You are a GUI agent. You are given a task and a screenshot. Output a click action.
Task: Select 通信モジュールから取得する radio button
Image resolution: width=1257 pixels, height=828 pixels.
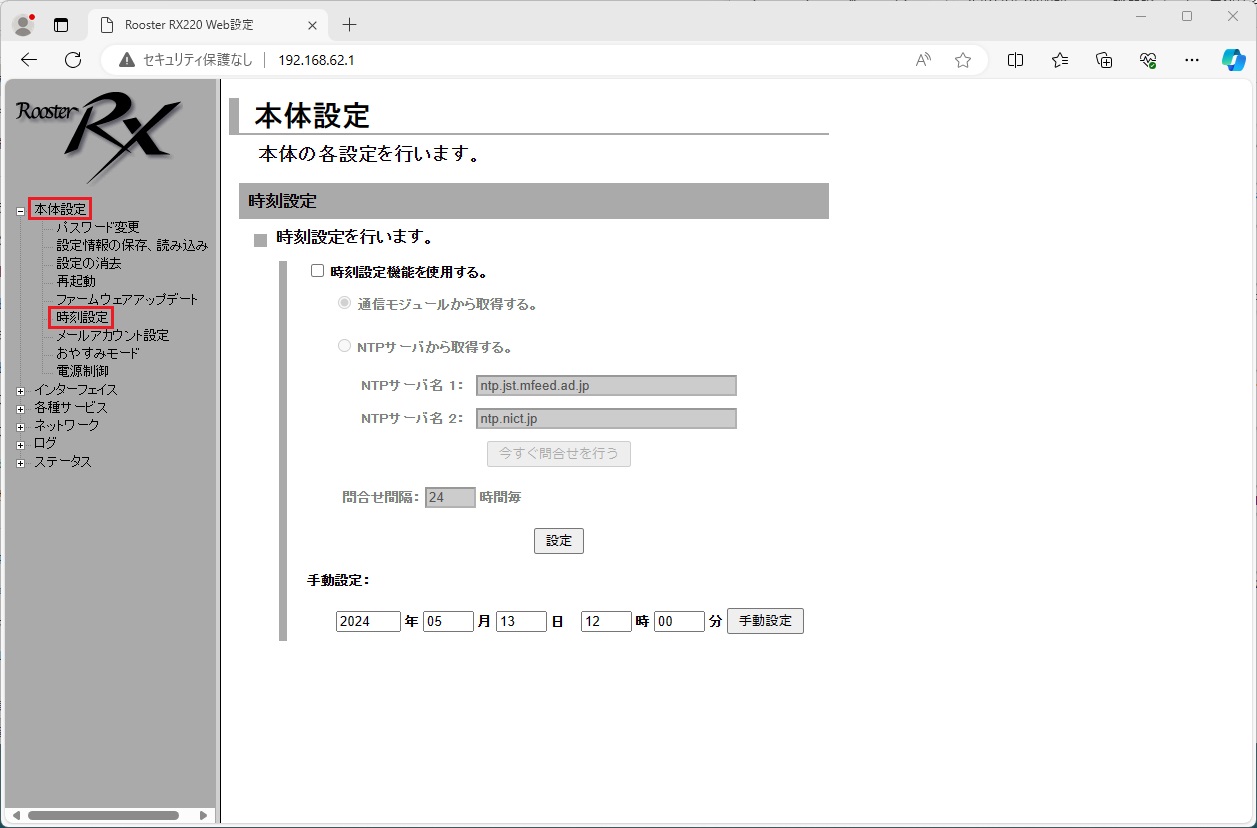345,303
